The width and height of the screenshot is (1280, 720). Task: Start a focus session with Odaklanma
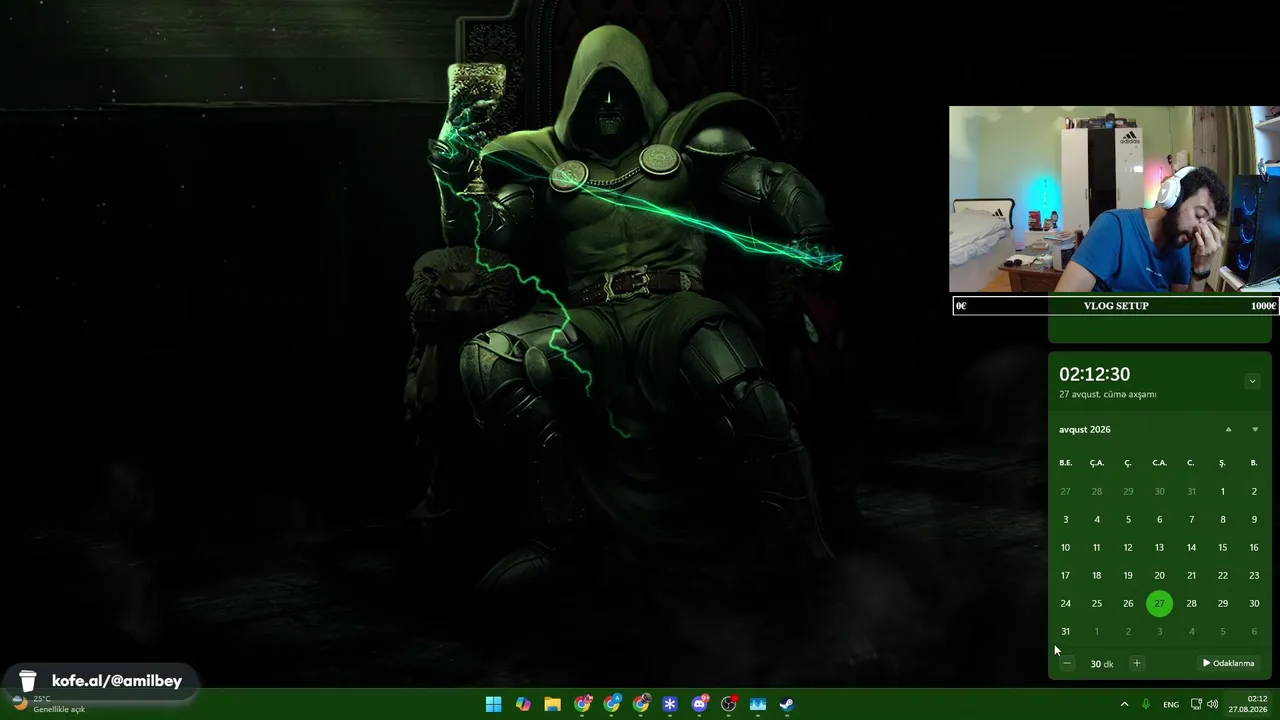tap(1228, 663)
